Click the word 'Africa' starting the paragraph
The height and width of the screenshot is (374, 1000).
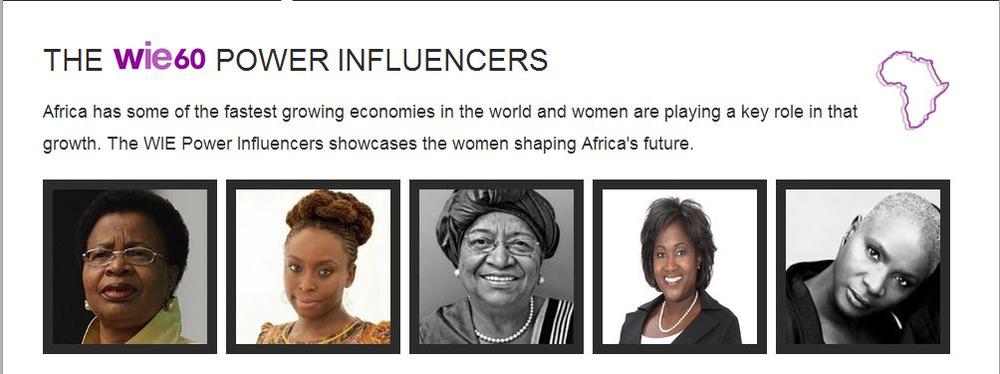(x=66, y=112)
